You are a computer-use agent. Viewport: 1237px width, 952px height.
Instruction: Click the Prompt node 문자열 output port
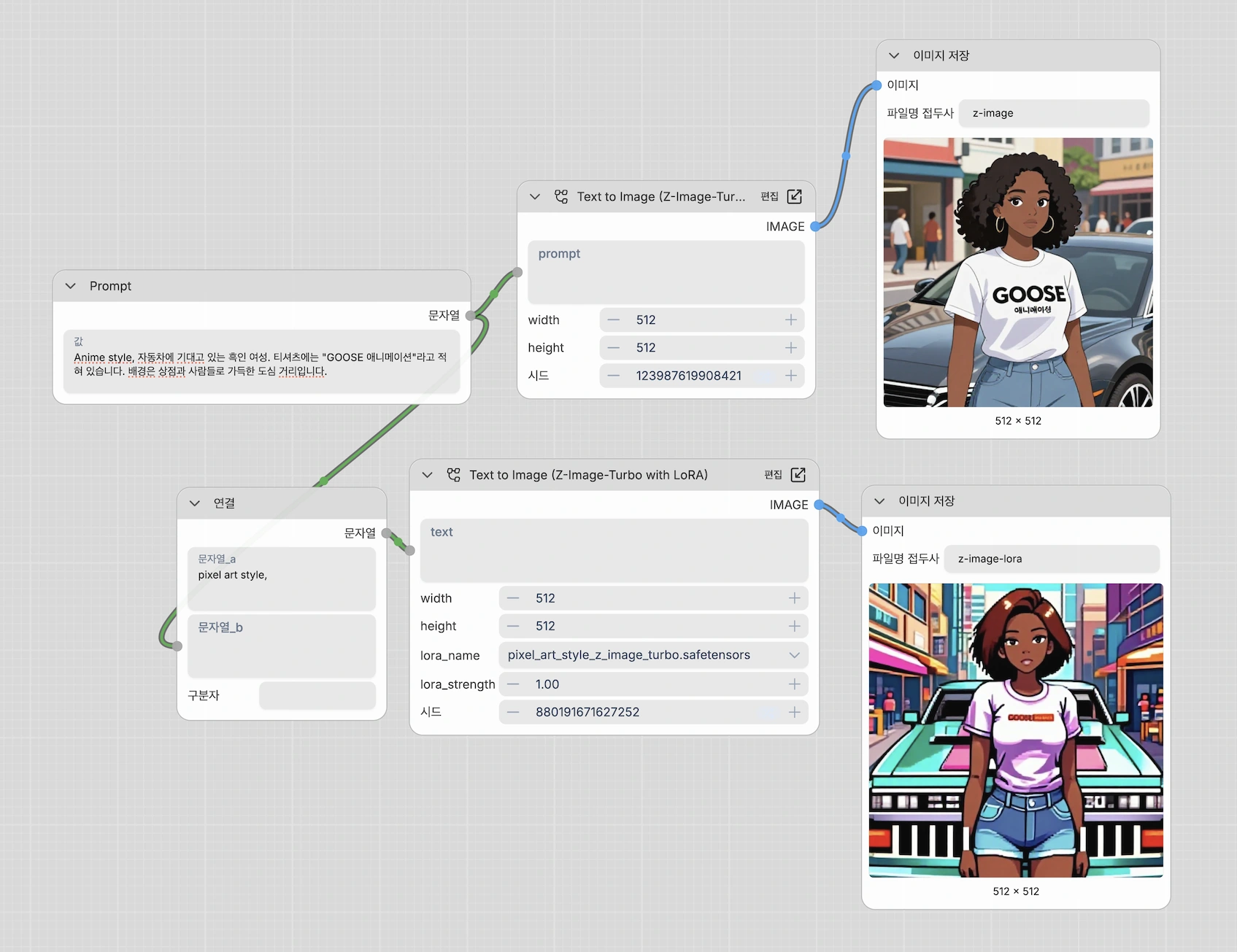coord(471,316)
